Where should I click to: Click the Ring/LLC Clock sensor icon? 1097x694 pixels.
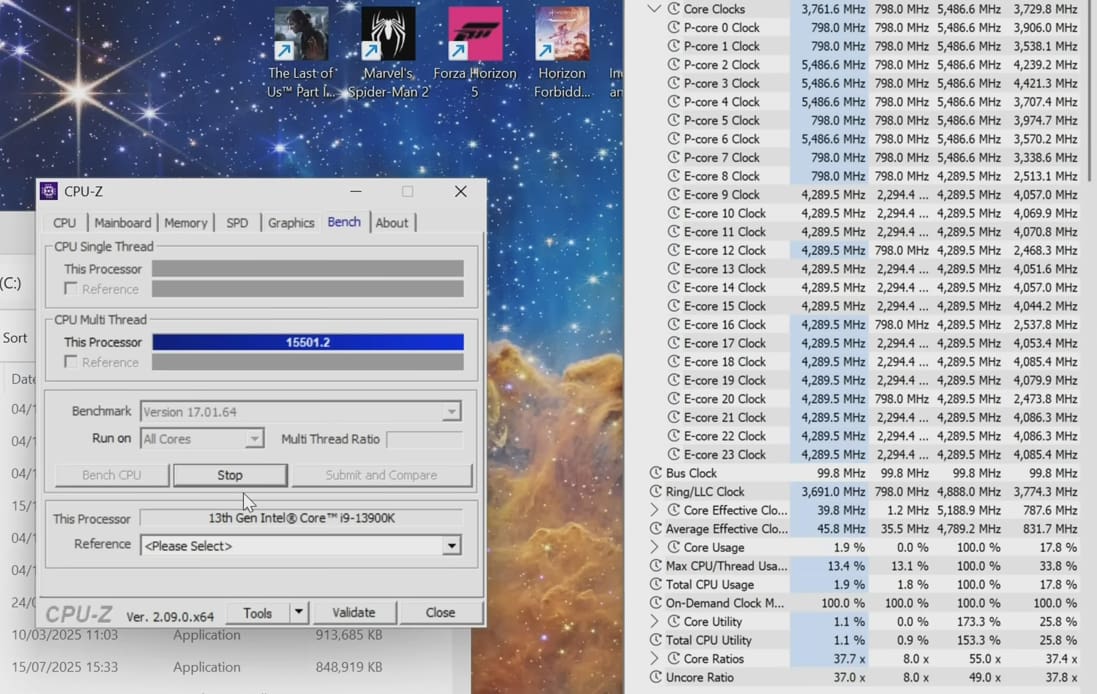[x=656, y=492]
